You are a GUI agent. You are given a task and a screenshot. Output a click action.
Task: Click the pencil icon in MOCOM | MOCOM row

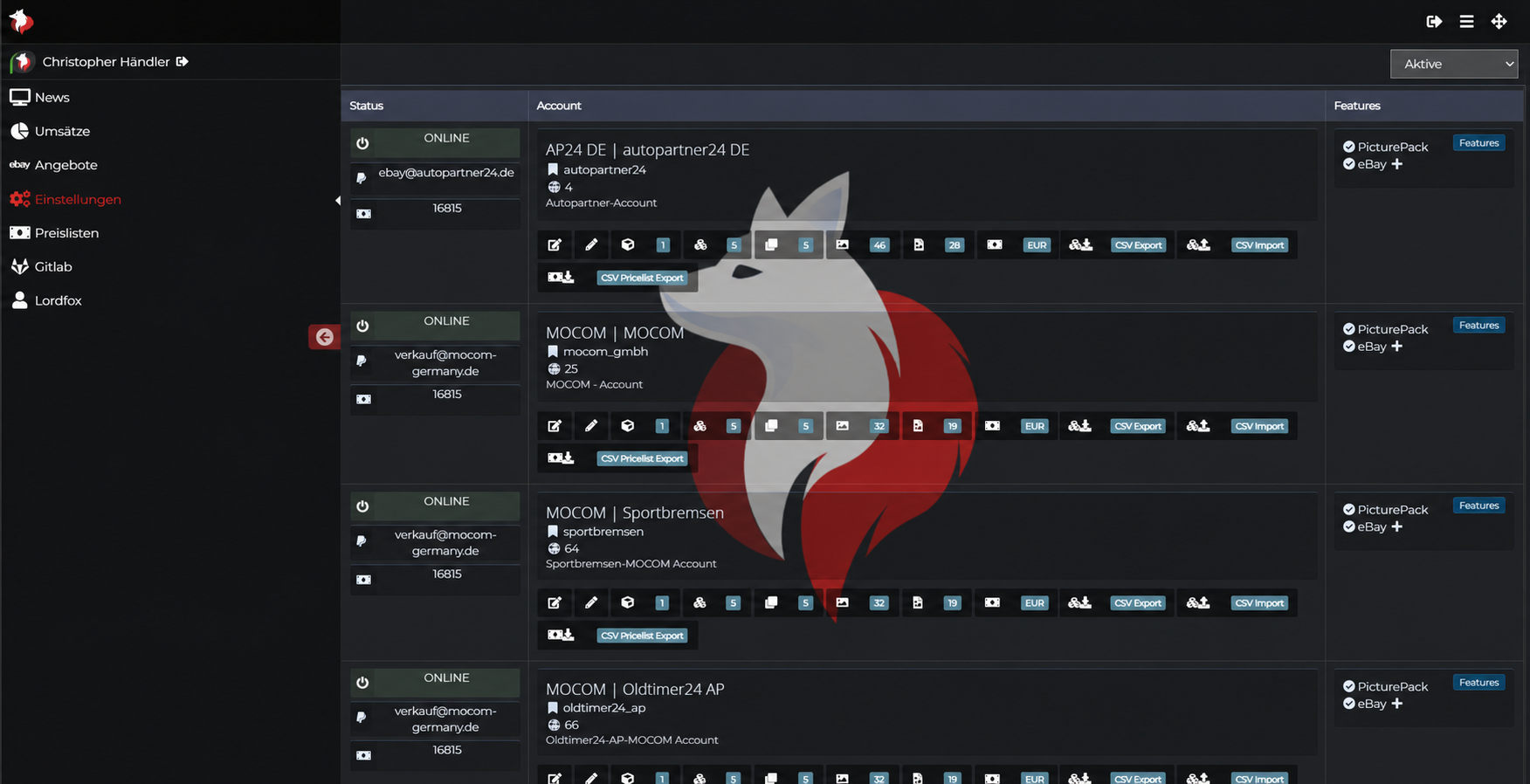click(x=591, y=426)
